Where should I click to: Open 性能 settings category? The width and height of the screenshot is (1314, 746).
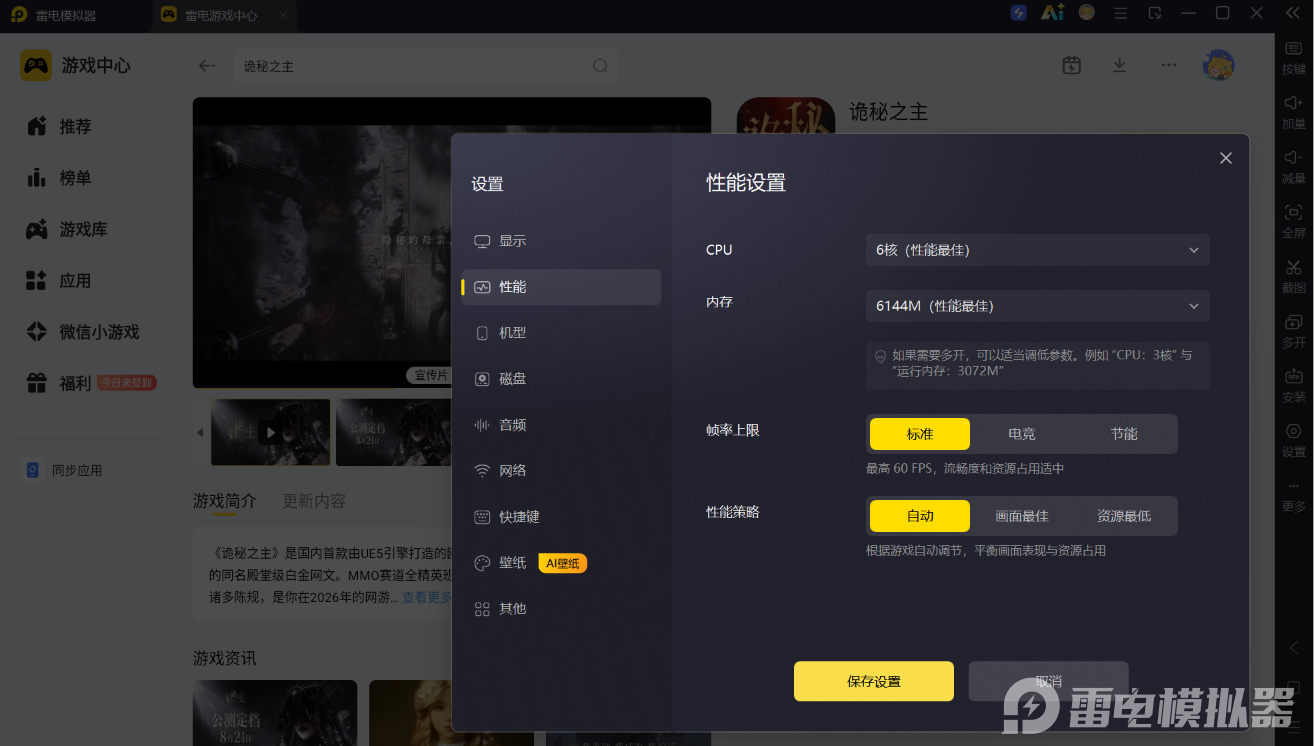[561, 287]
